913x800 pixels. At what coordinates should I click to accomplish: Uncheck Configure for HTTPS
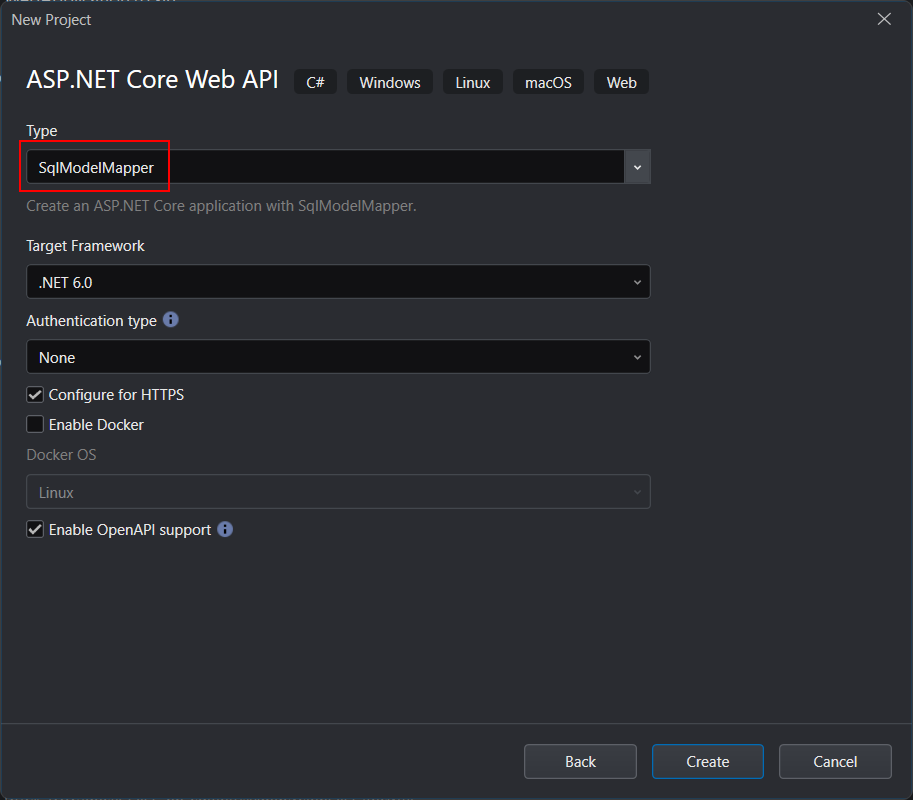point(35,395)
